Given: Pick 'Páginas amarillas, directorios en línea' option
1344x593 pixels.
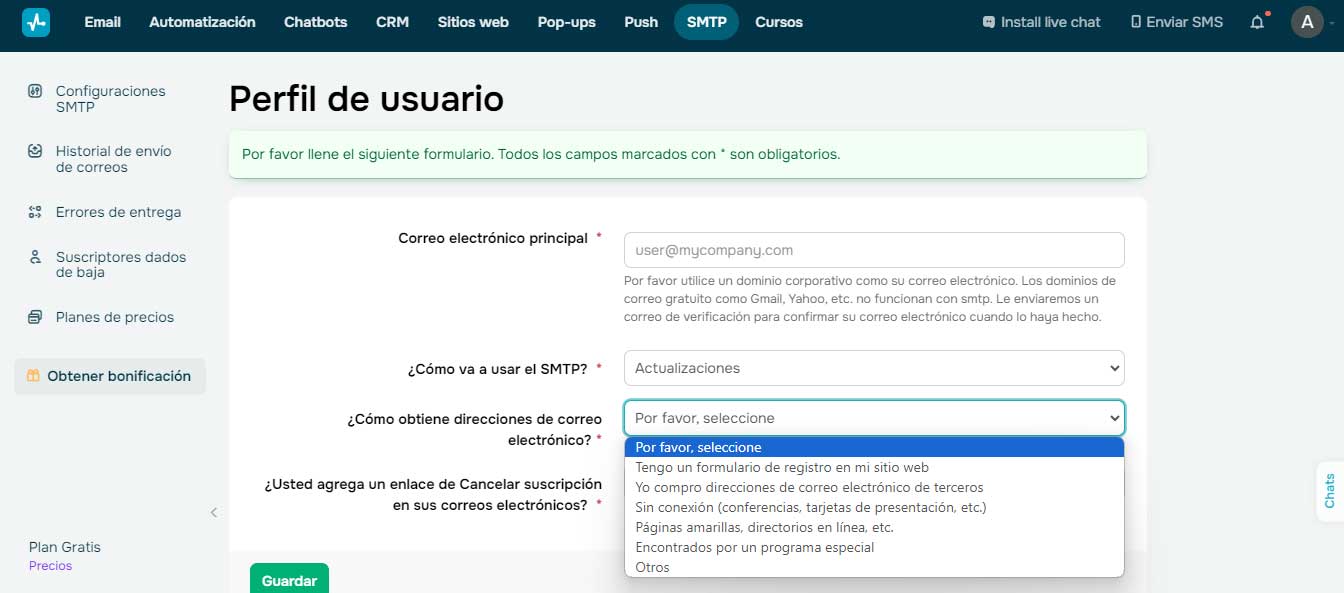Looking at the screenshot, I should 764,527.
